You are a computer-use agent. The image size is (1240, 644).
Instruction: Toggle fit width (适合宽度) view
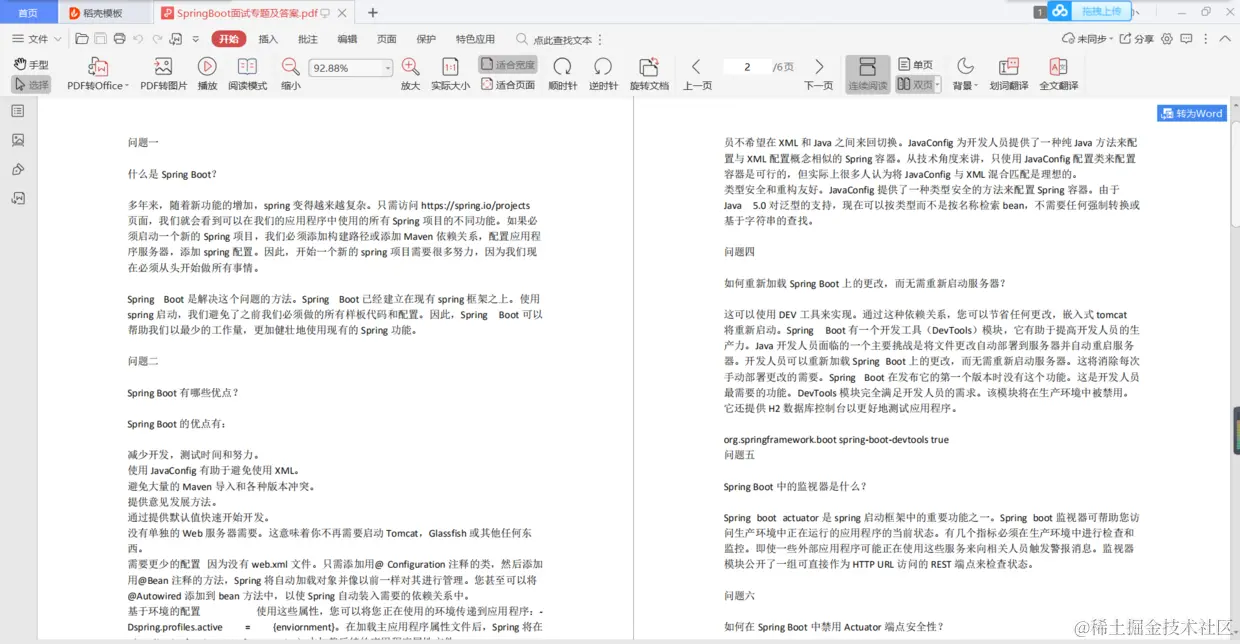click(x=508, y=65)
